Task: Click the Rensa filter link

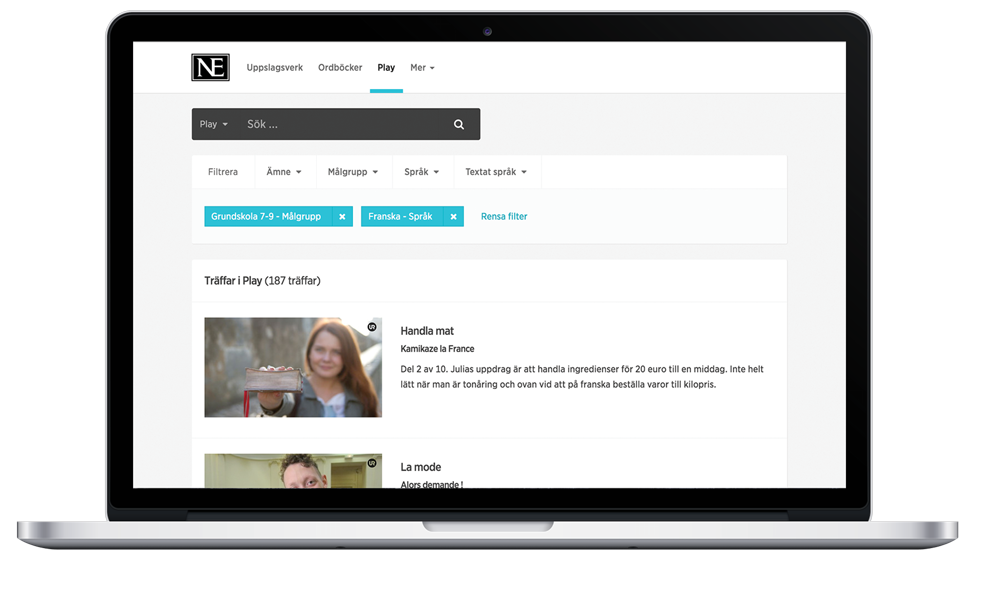Action: tap(504, 217)
